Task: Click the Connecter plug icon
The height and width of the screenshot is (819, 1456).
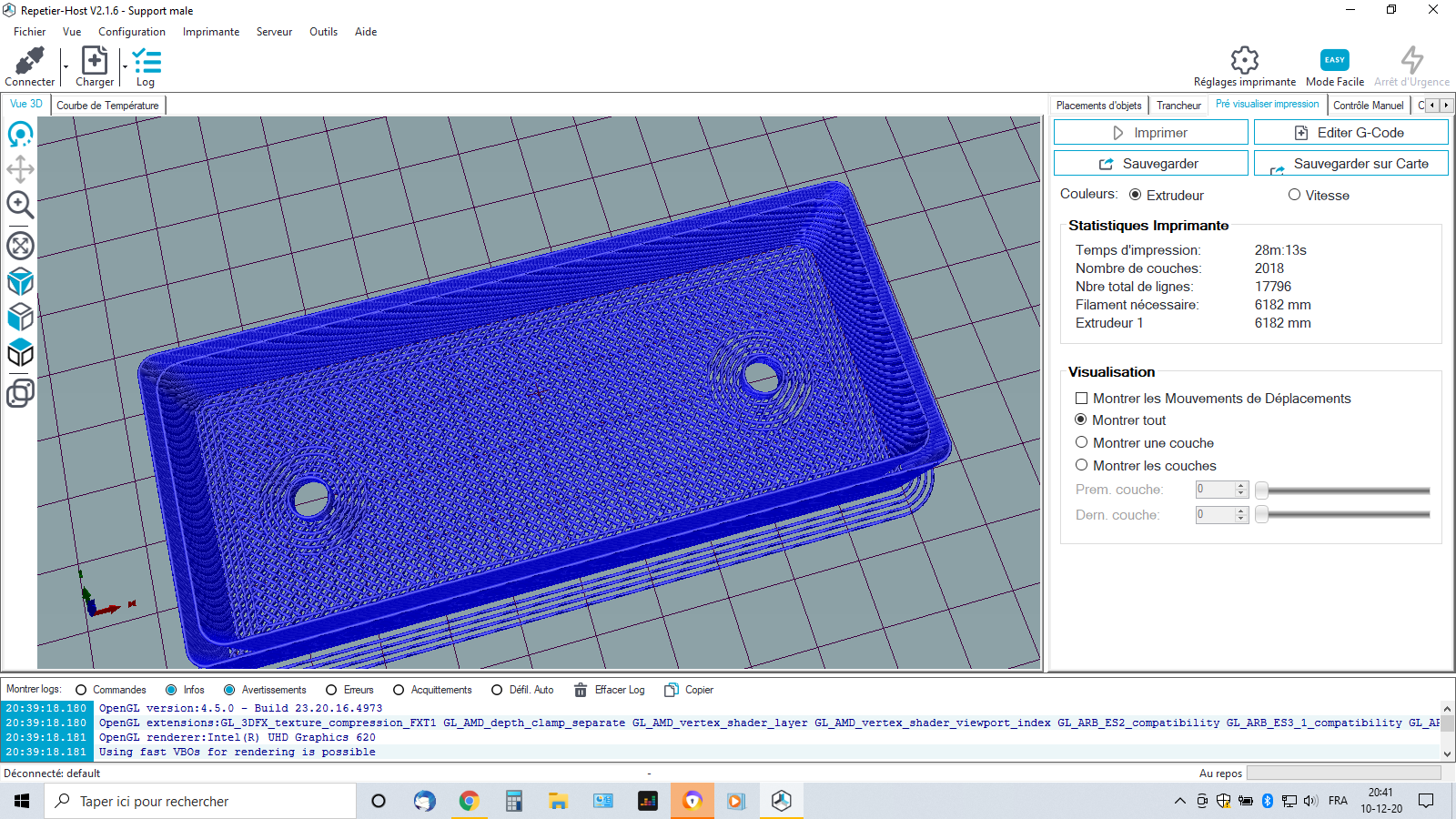Action: (29, 61)
